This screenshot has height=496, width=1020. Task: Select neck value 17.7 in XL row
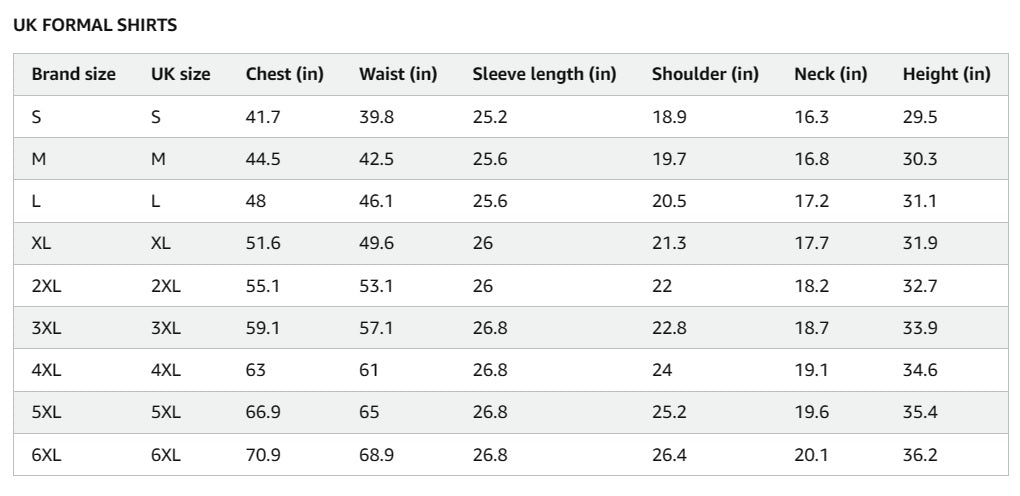(x=811, y=243)
